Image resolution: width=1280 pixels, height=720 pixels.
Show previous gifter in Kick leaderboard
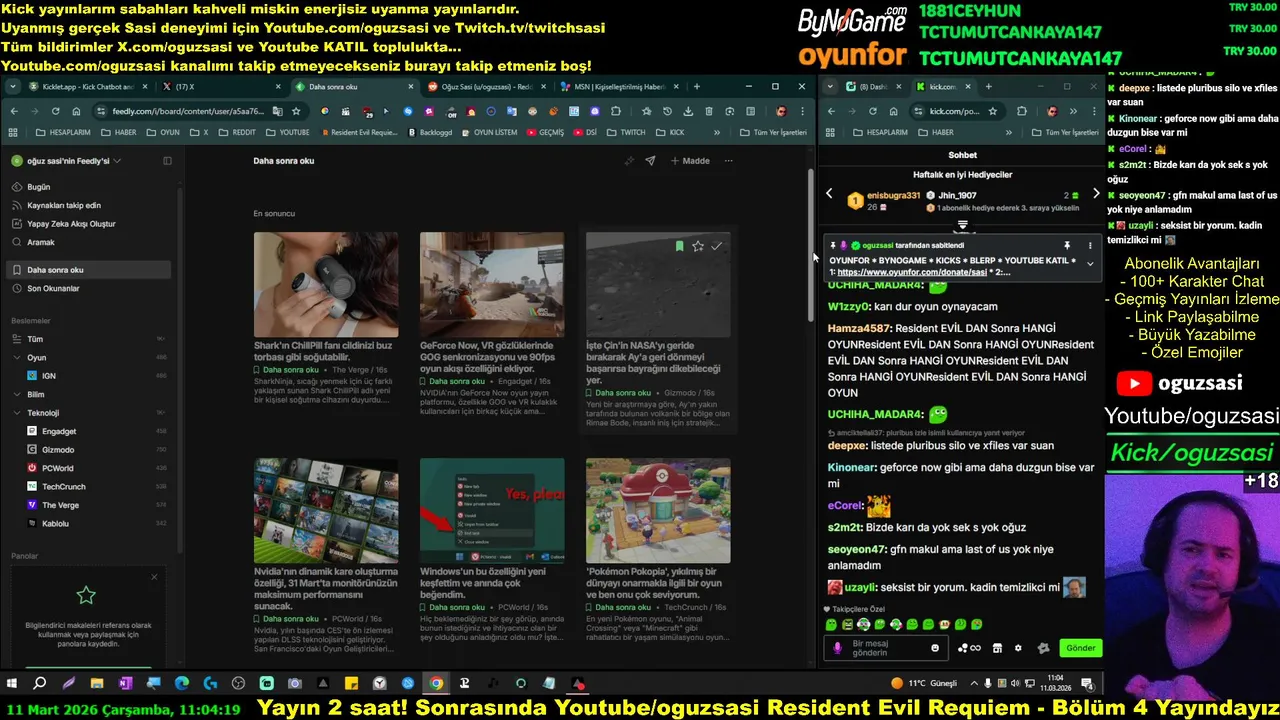(x=829, y=194)
